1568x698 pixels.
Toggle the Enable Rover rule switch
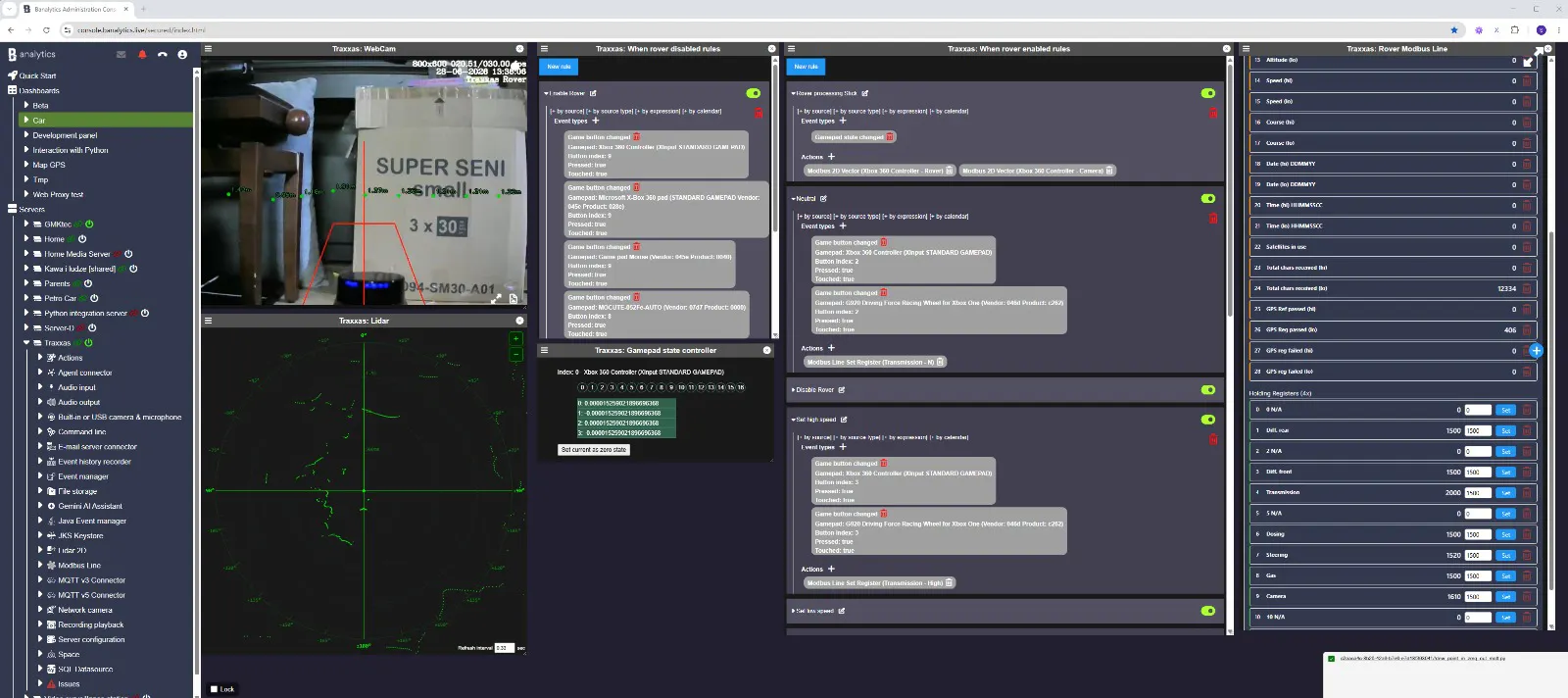753,93
